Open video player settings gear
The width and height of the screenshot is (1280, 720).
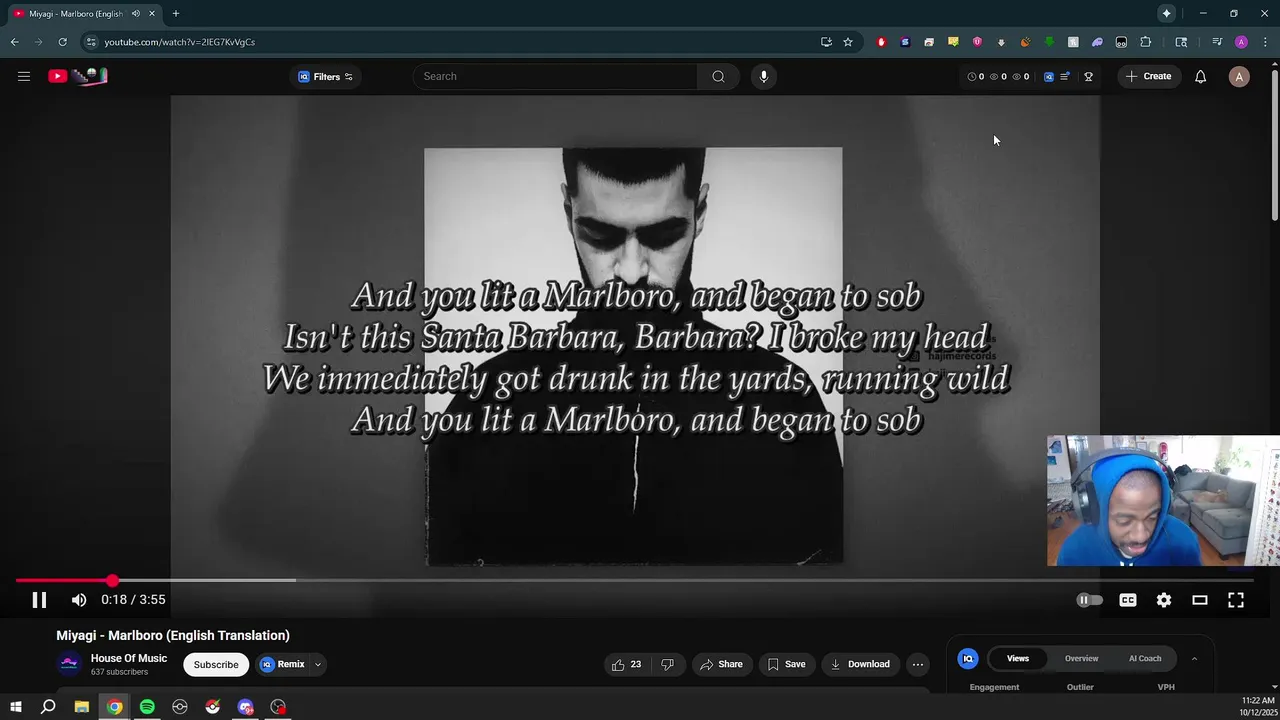coord(1164,600)
